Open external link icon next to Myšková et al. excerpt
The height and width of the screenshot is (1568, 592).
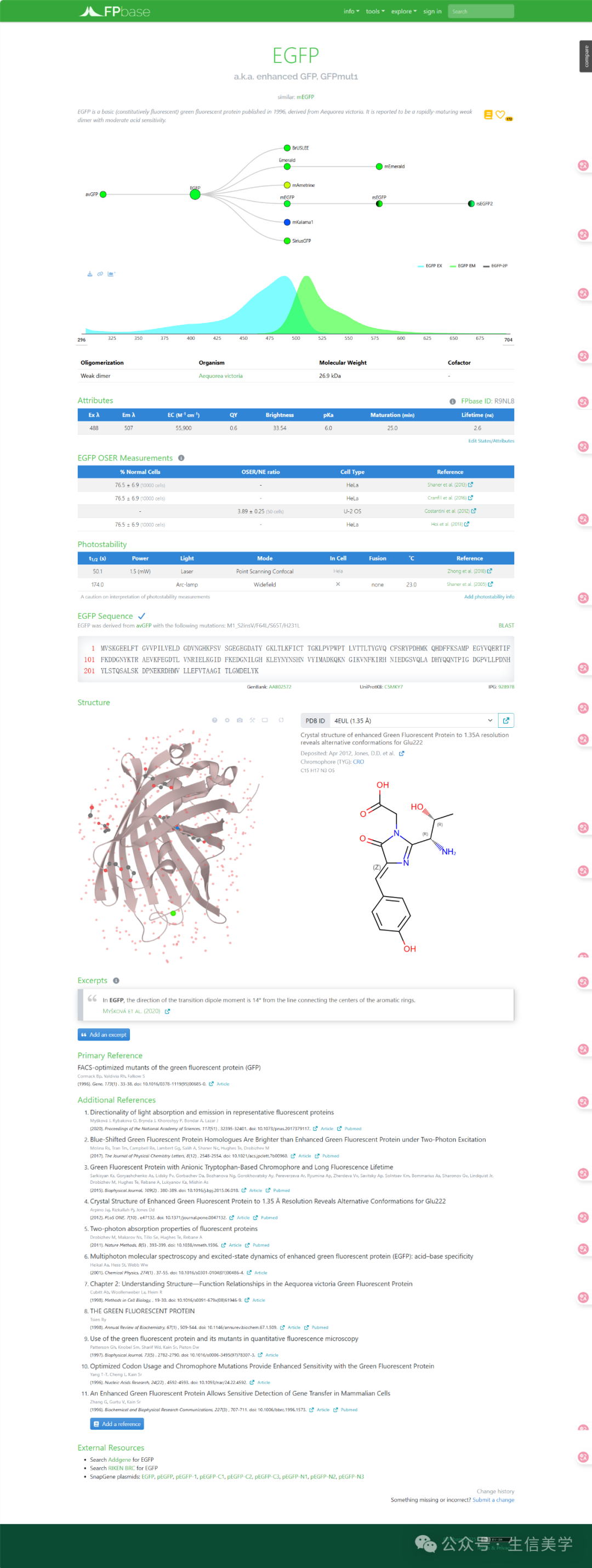(x=168, y=1011)
